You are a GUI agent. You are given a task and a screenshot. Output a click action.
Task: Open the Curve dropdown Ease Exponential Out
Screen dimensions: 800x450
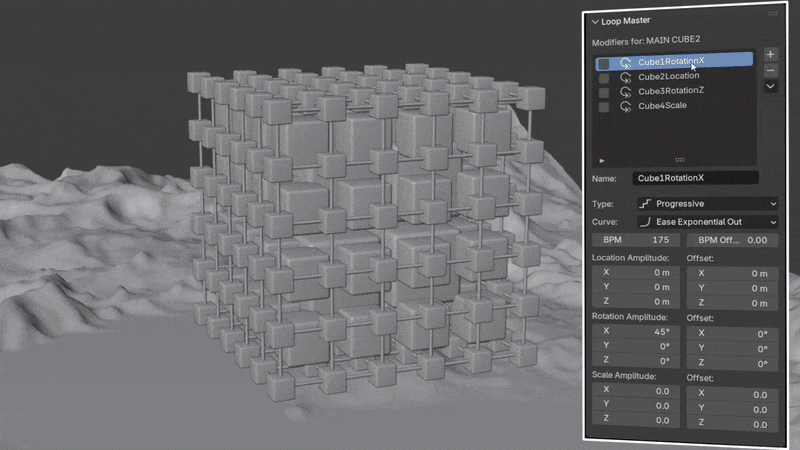[x=708, y=222]
